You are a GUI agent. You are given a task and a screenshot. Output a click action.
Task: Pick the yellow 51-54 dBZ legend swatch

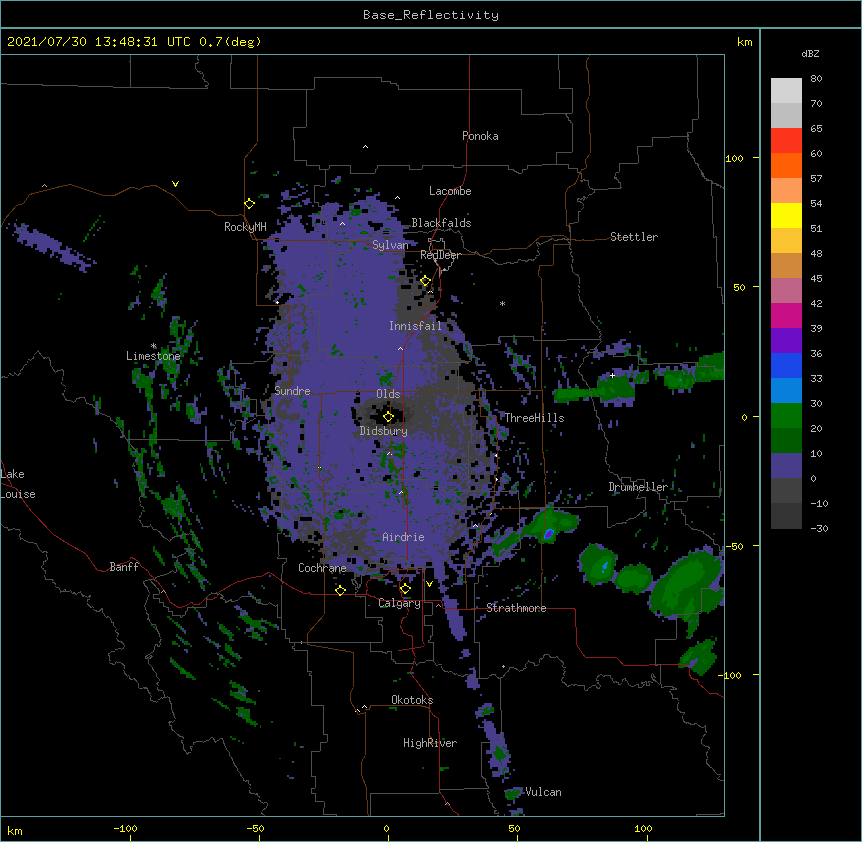pos(786,215)
